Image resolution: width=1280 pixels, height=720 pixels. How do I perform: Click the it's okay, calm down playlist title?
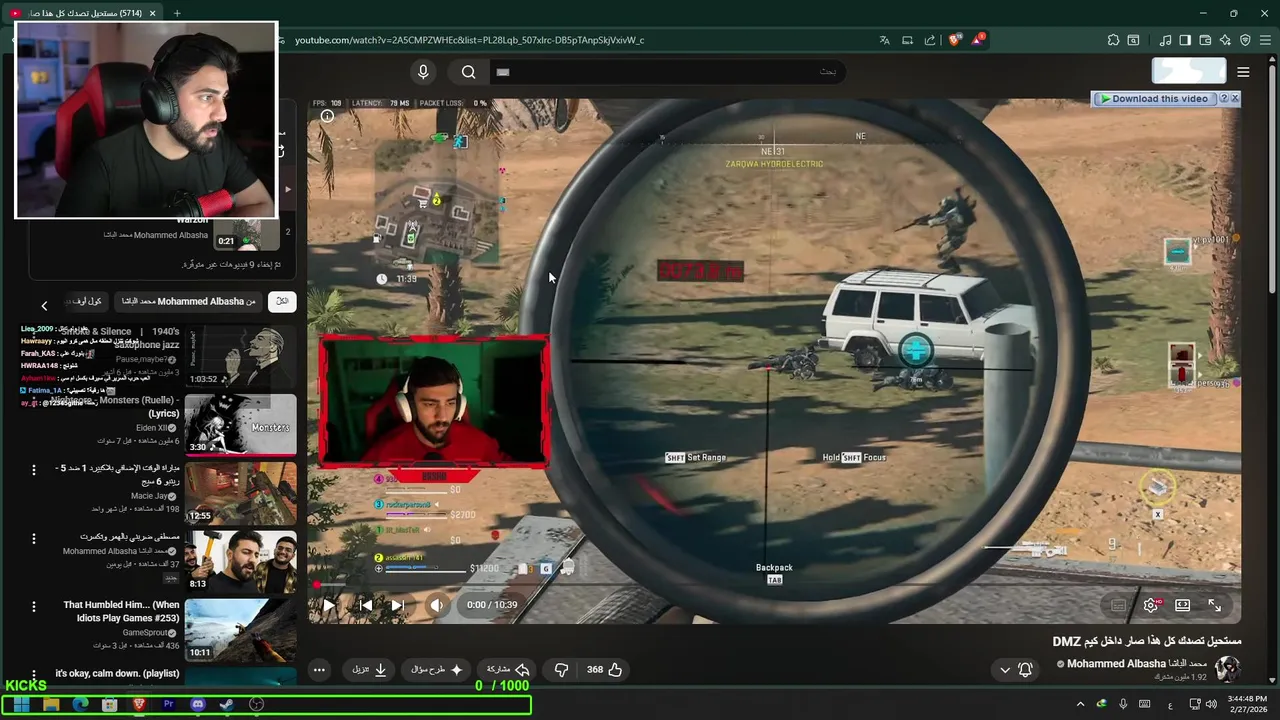117,674
